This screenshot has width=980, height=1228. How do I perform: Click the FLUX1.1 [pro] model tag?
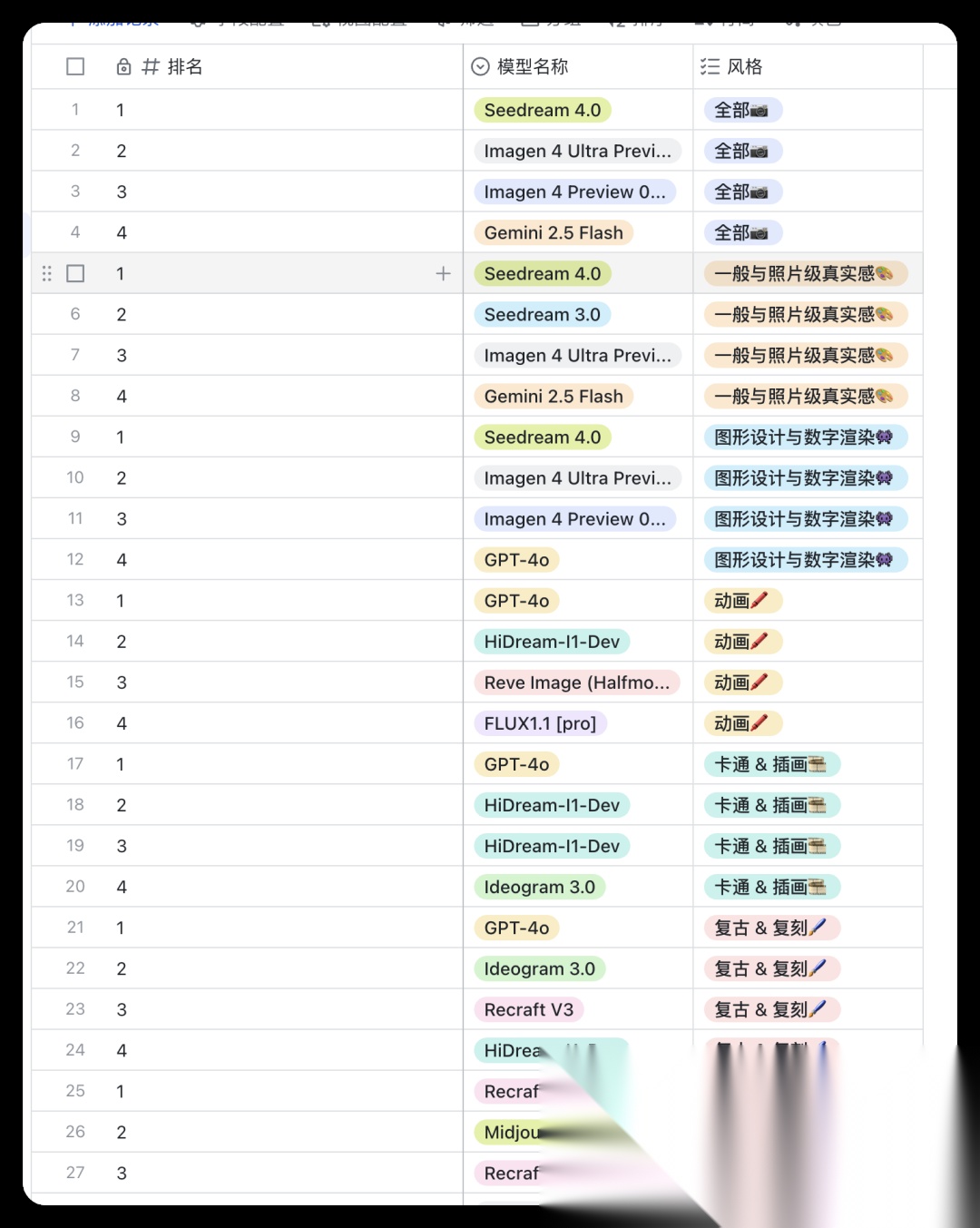[540, 722]
